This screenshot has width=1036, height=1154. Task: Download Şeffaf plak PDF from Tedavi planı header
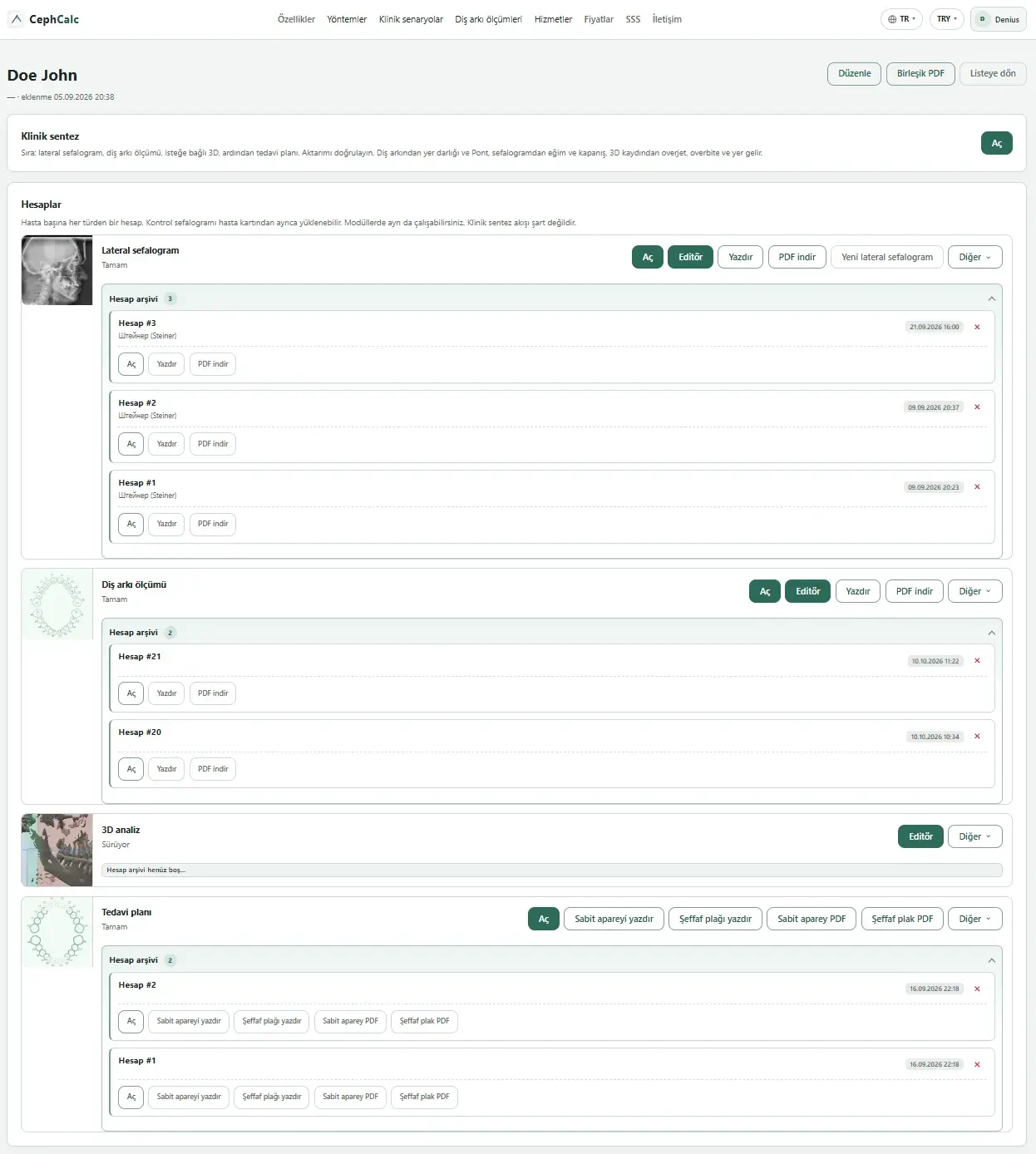click(x=902, y=919)
